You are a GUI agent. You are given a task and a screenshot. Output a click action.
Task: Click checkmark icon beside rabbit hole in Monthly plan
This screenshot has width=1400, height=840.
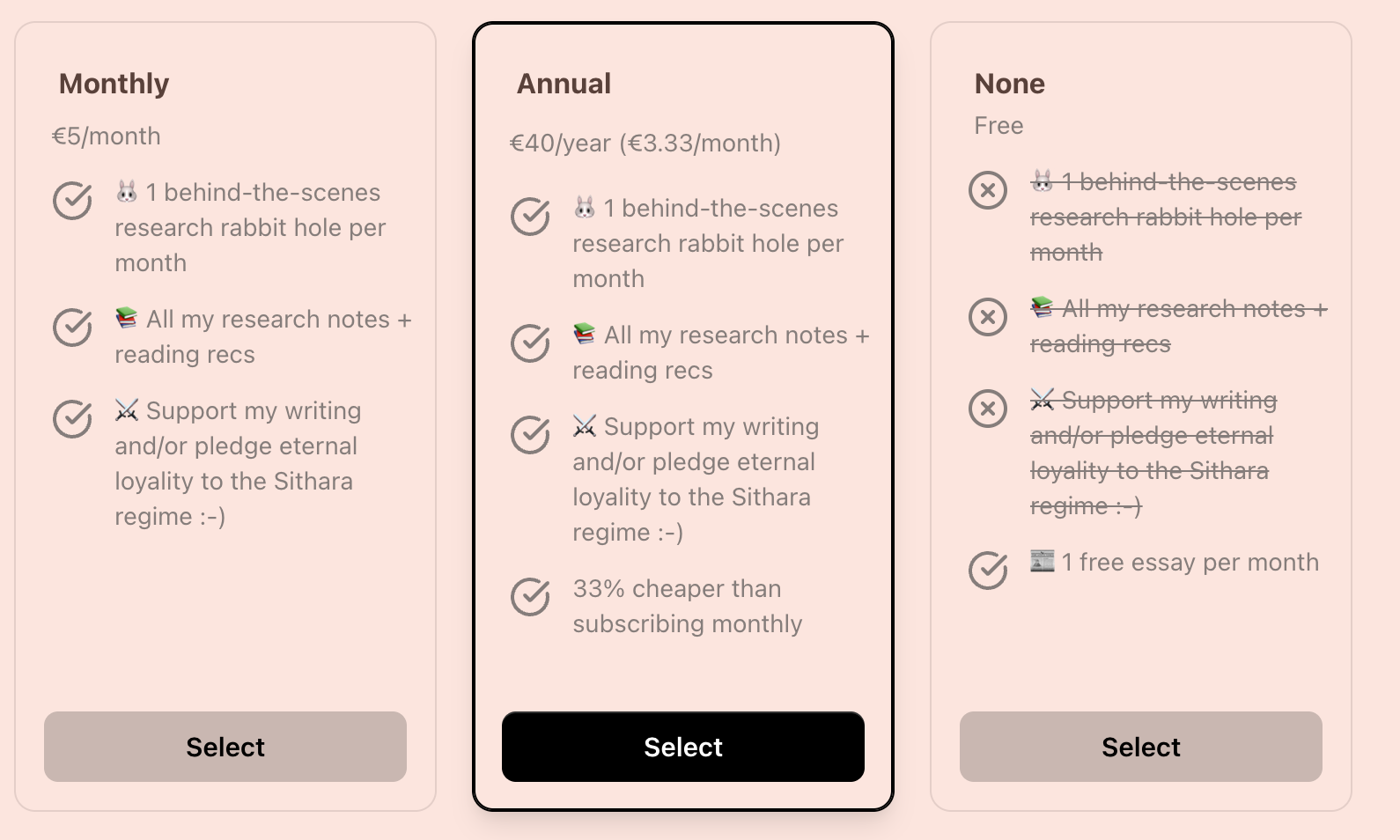(72, 200)
